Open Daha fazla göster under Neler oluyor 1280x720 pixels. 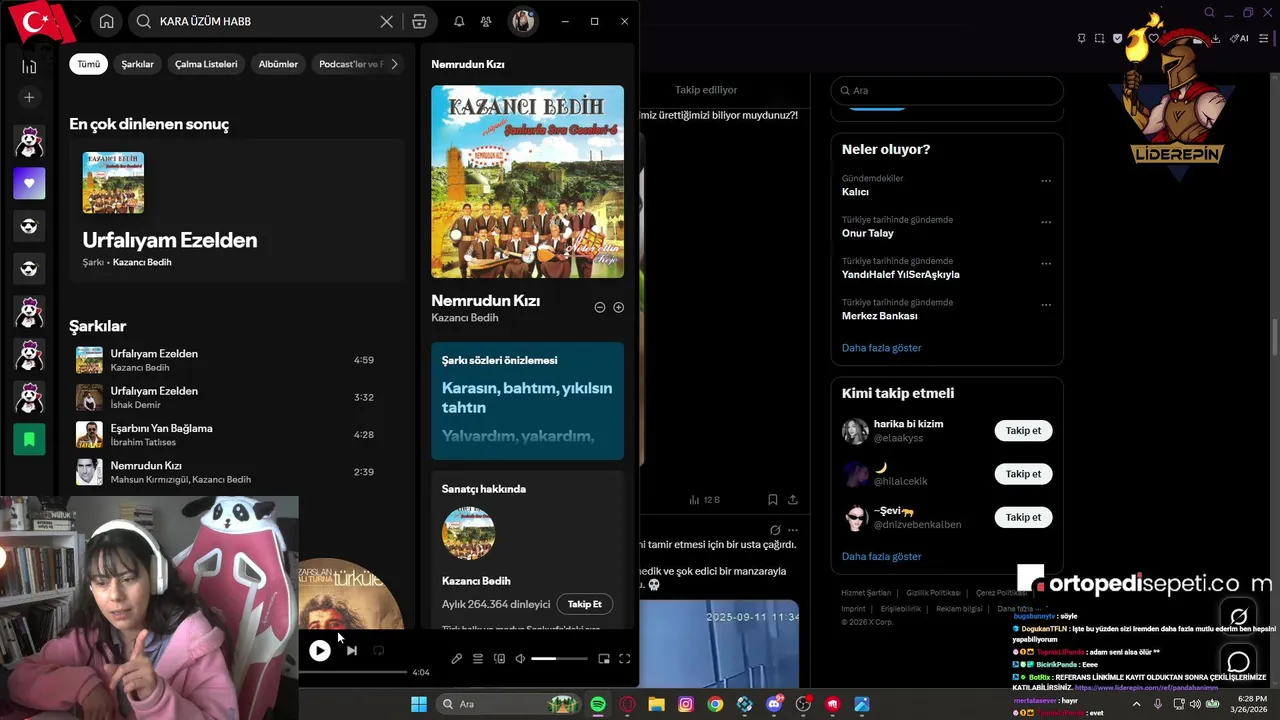point(881,348)
